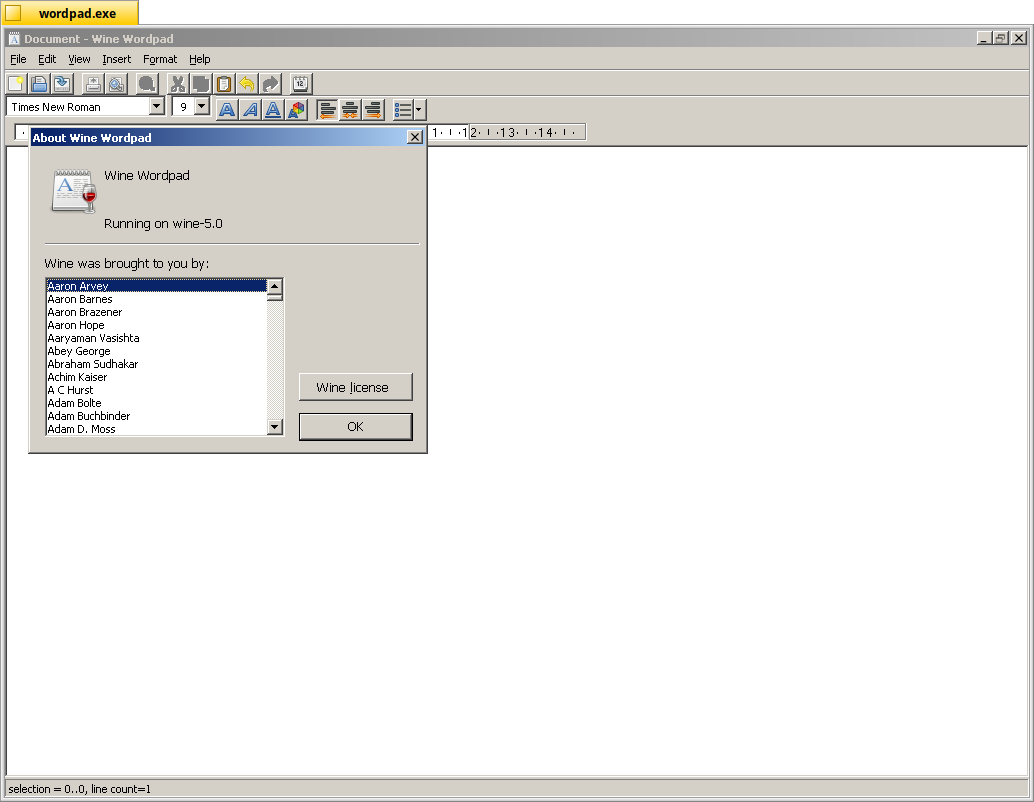The width and height of the screenshot is (1034, 802).
Task: Open the File menu
Action: tap(18, 59)
